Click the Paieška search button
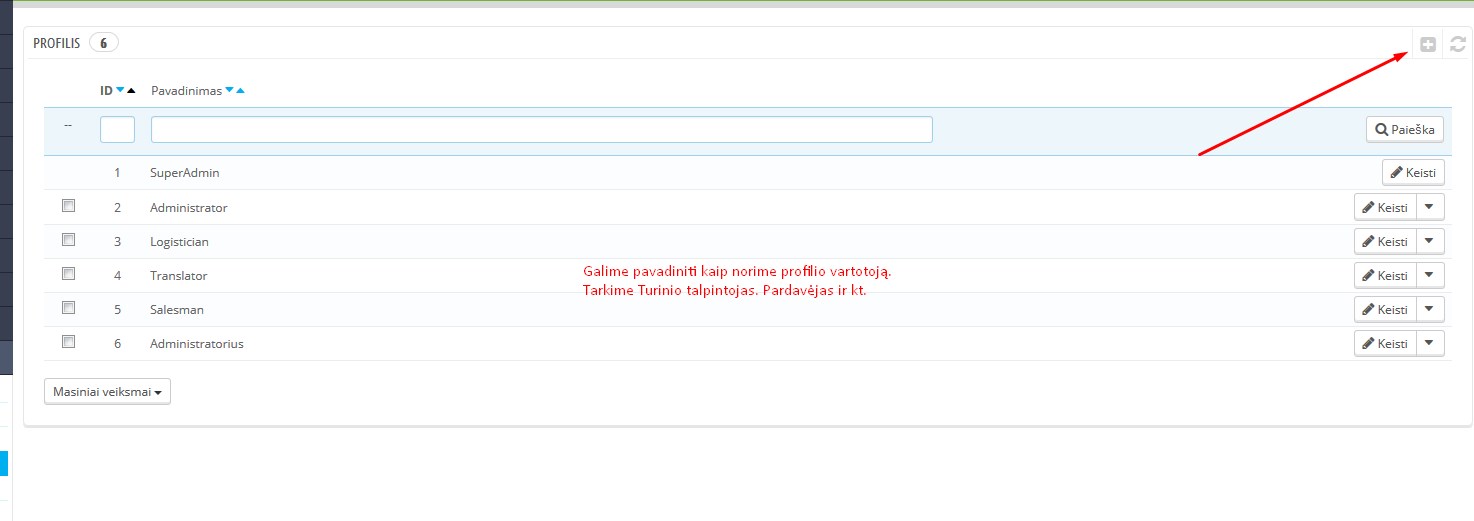The image size is (1474, 521). click(x=1405, y=130)
